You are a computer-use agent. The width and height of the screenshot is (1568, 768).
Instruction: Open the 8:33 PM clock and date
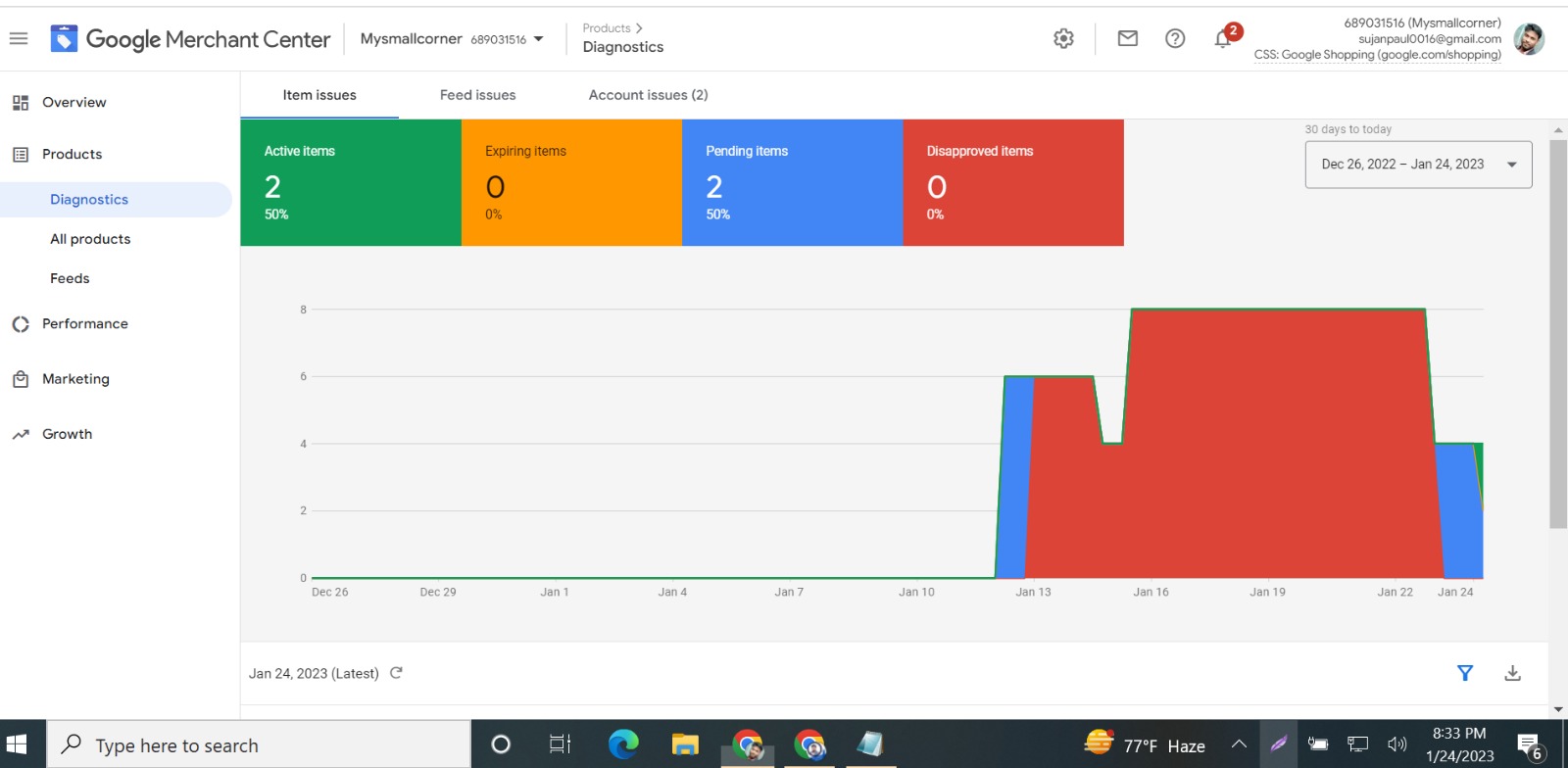(x=1459, y=744)
